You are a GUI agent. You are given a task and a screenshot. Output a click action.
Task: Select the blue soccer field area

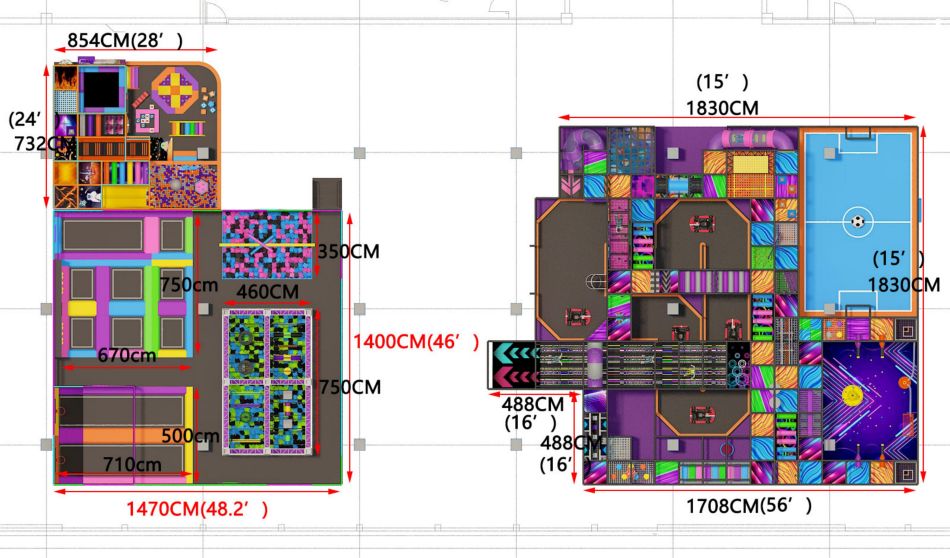[x=858, y=222]
